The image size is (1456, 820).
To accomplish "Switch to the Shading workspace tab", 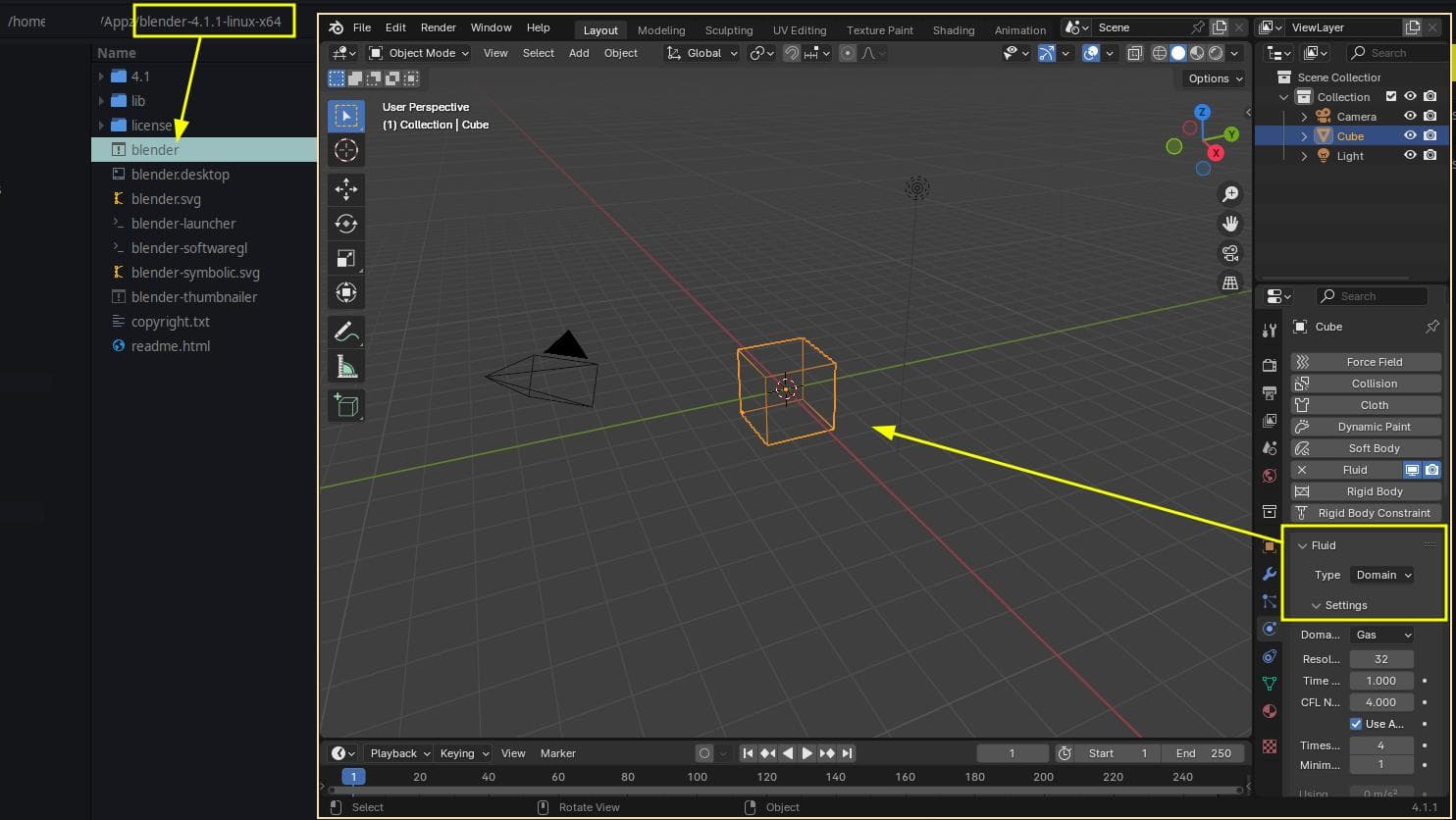I will pos(953,29).
